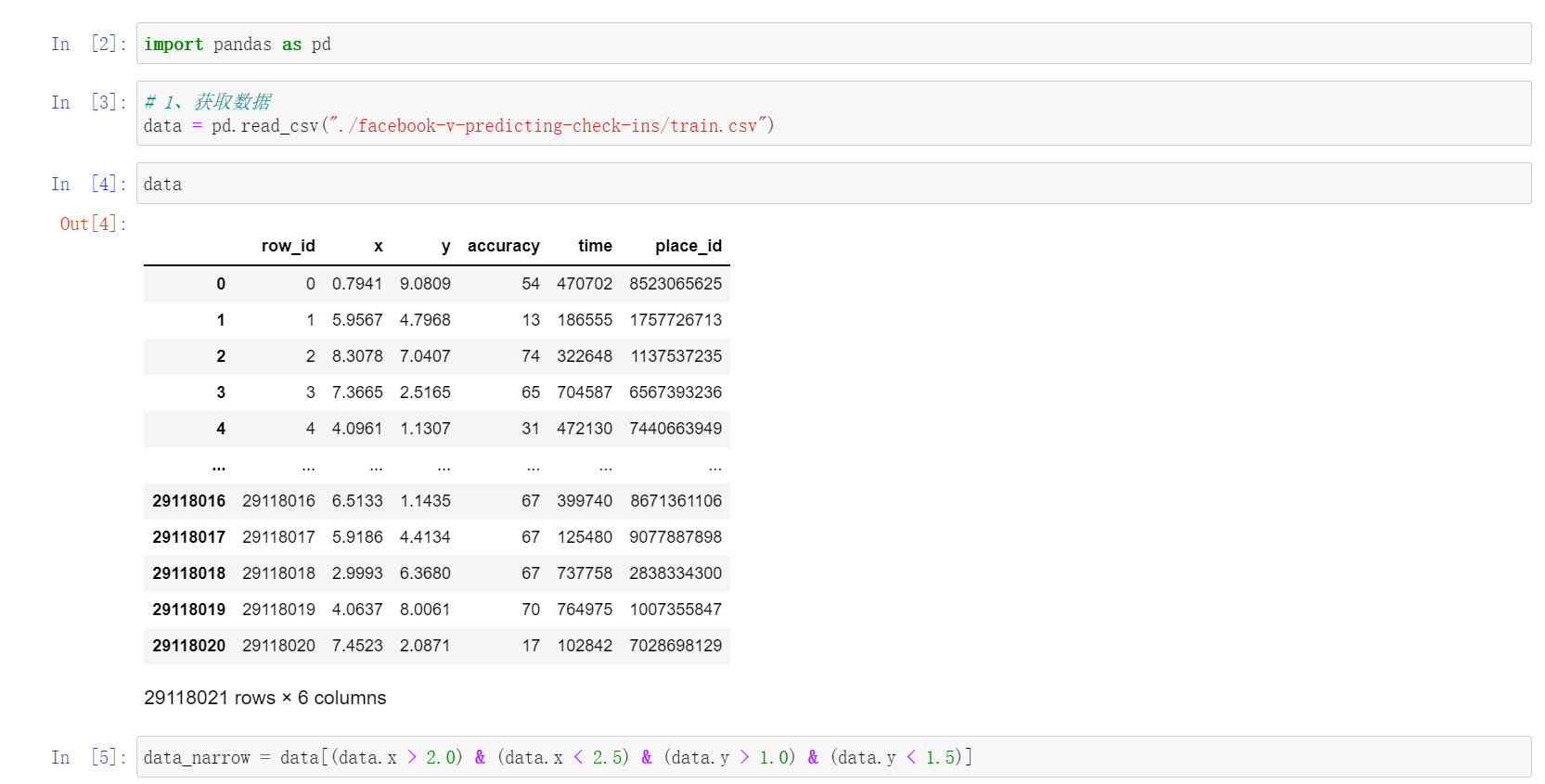Click accuracy value 70

click(531, 610)
